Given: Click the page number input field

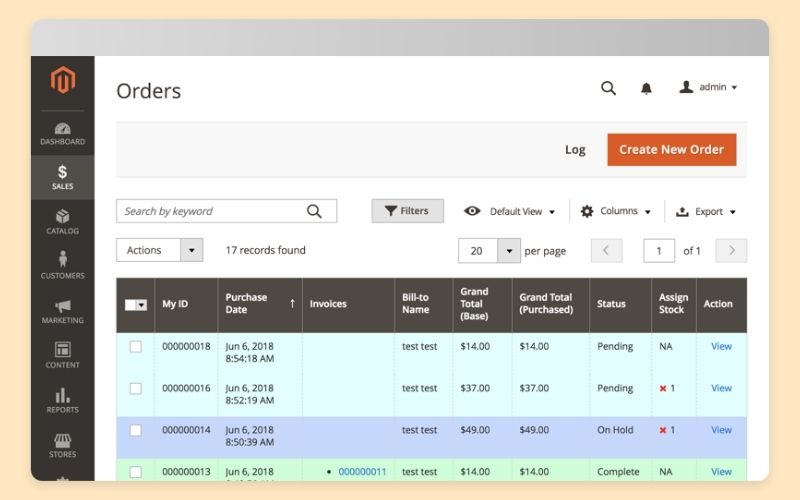Looking at the screenshot, I should click(659, 251).
